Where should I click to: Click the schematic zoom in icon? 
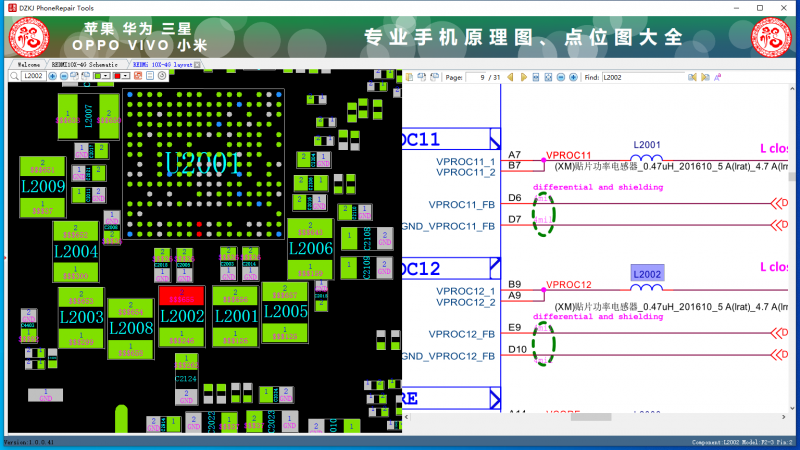coord(573,77)
